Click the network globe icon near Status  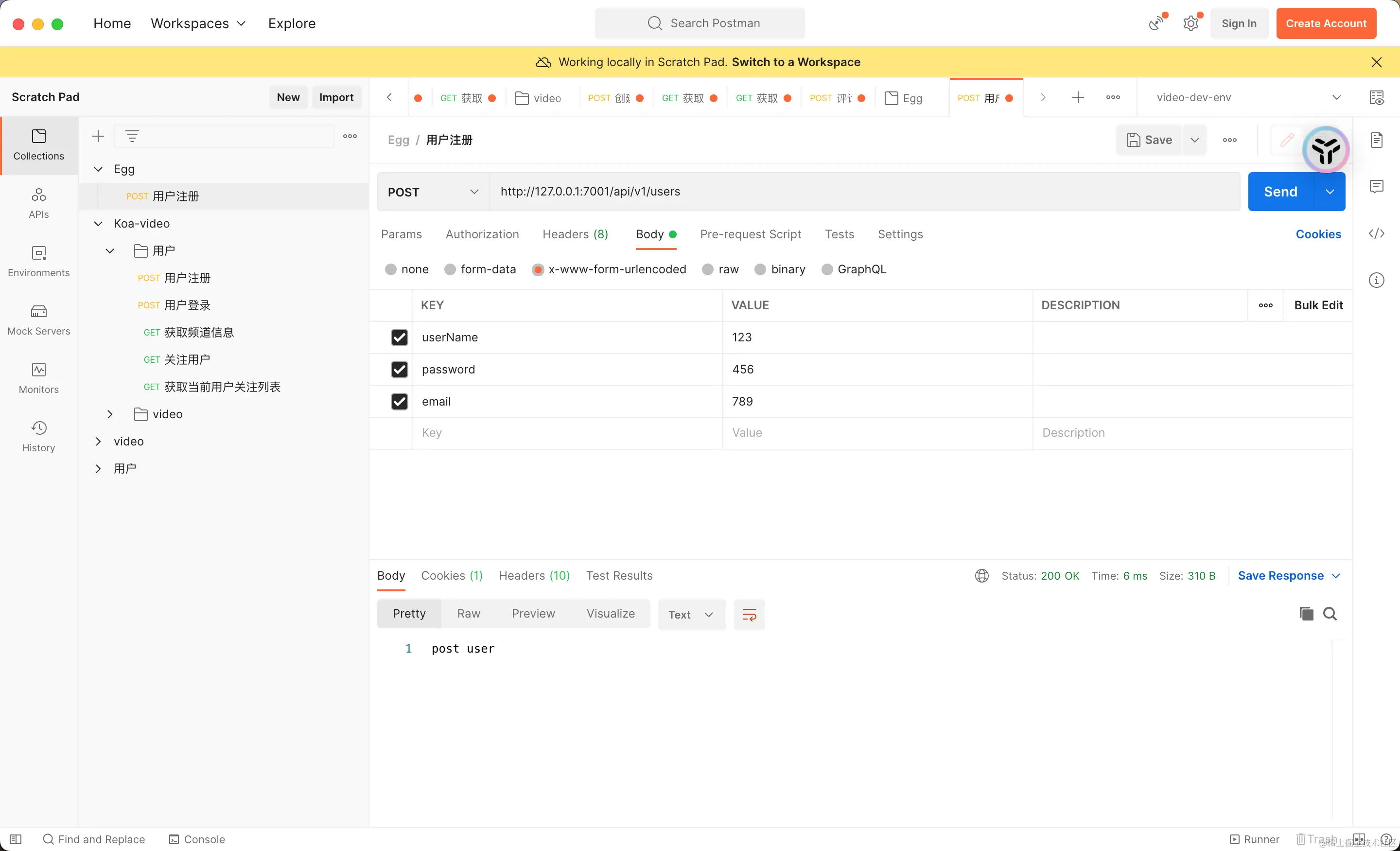point(982,576)
